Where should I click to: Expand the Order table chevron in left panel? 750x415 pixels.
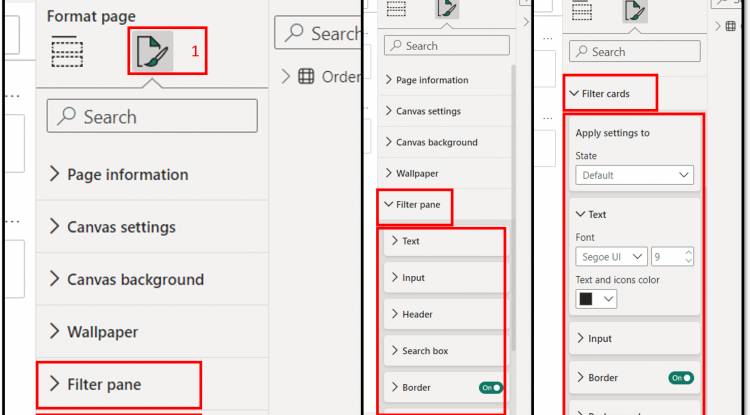(286, 76)
